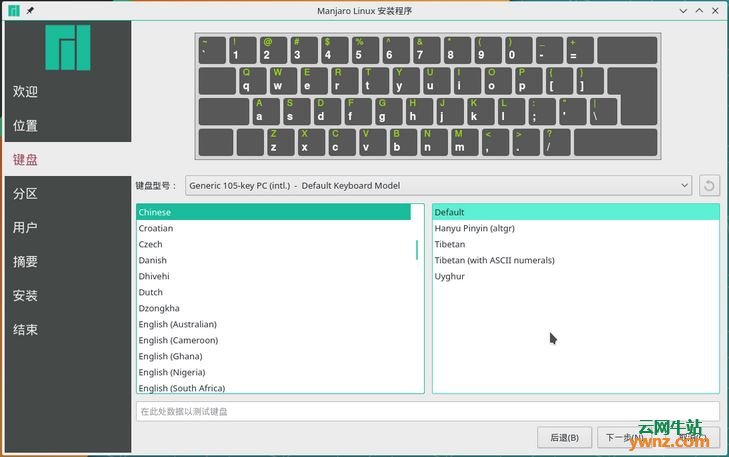This screenshot has width=729, height=457.
Task: Minimize the installer window
Action: point(683,10)
